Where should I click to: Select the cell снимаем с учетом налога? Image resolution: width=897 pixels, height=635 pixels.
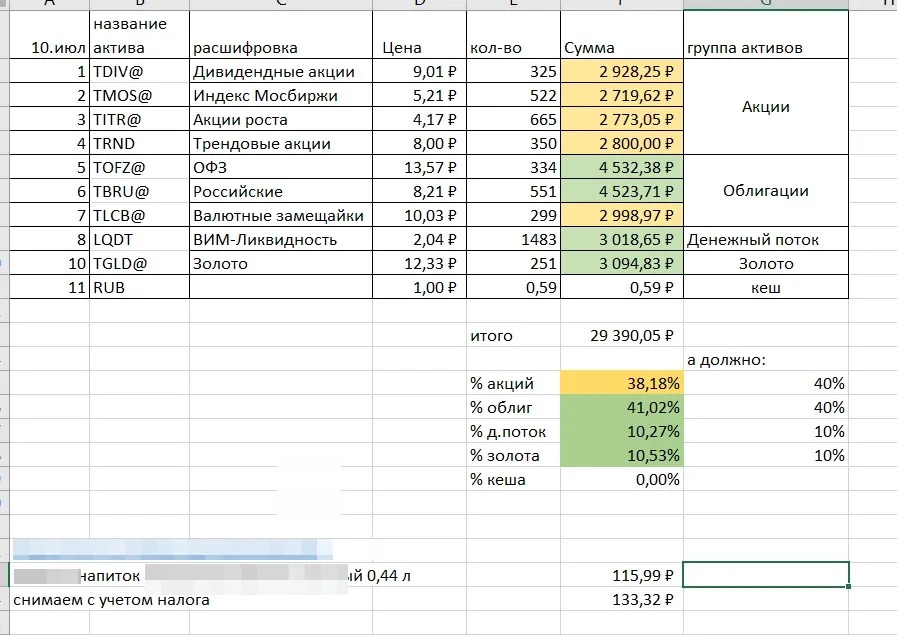(112, 600)
